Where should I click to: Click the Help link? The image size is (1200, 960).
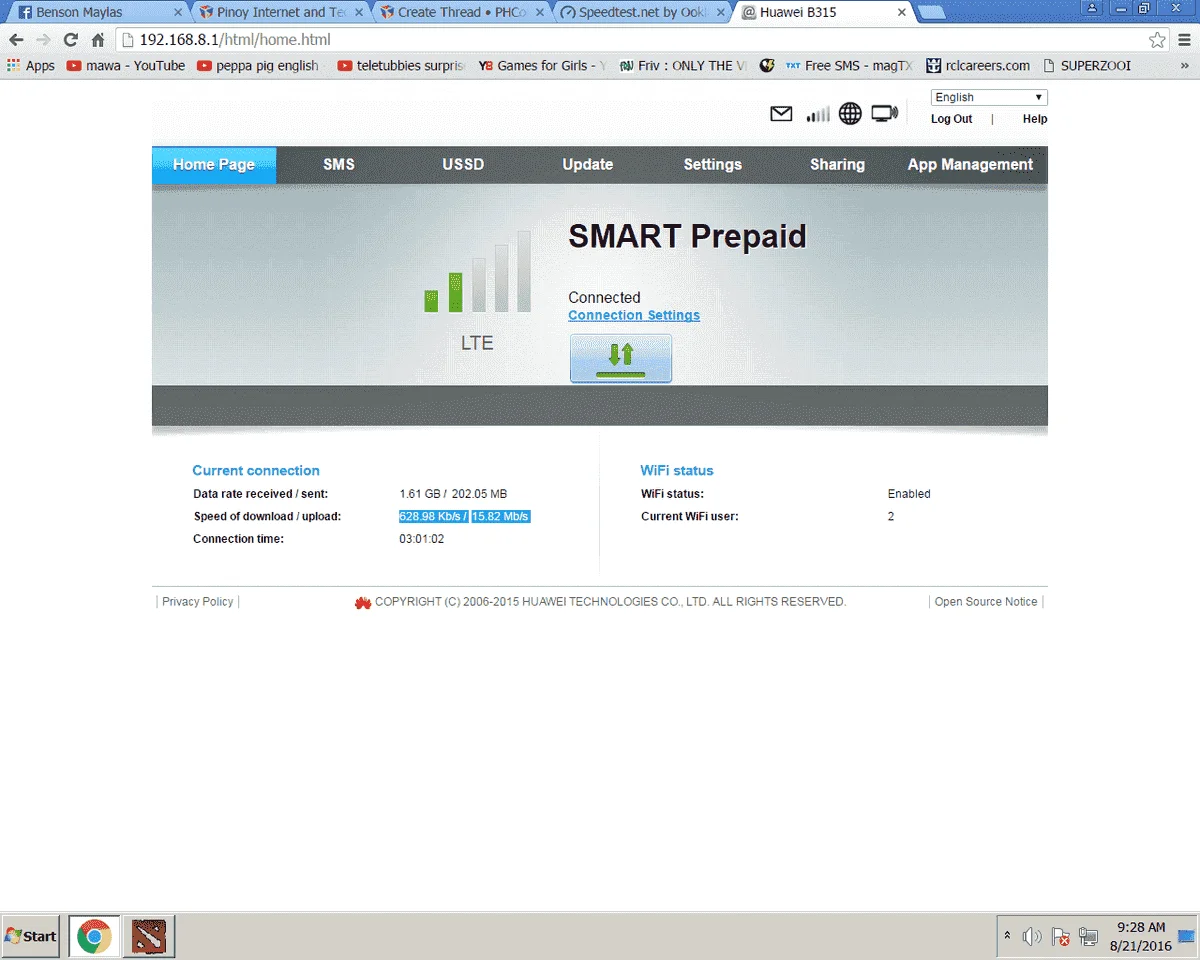(x=1035, y=119)
